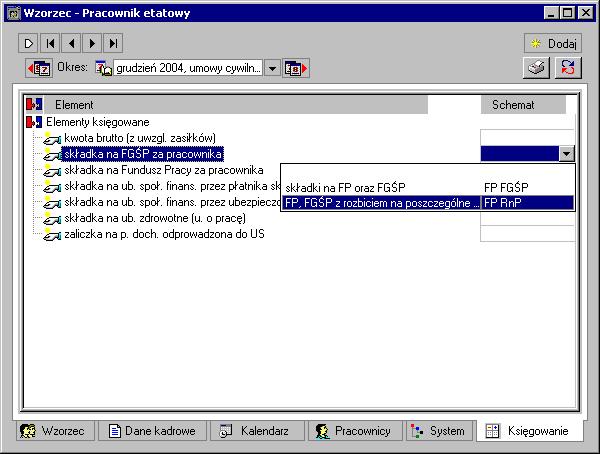
Task: Select the blank first dropdown list option
Action: 428,172
